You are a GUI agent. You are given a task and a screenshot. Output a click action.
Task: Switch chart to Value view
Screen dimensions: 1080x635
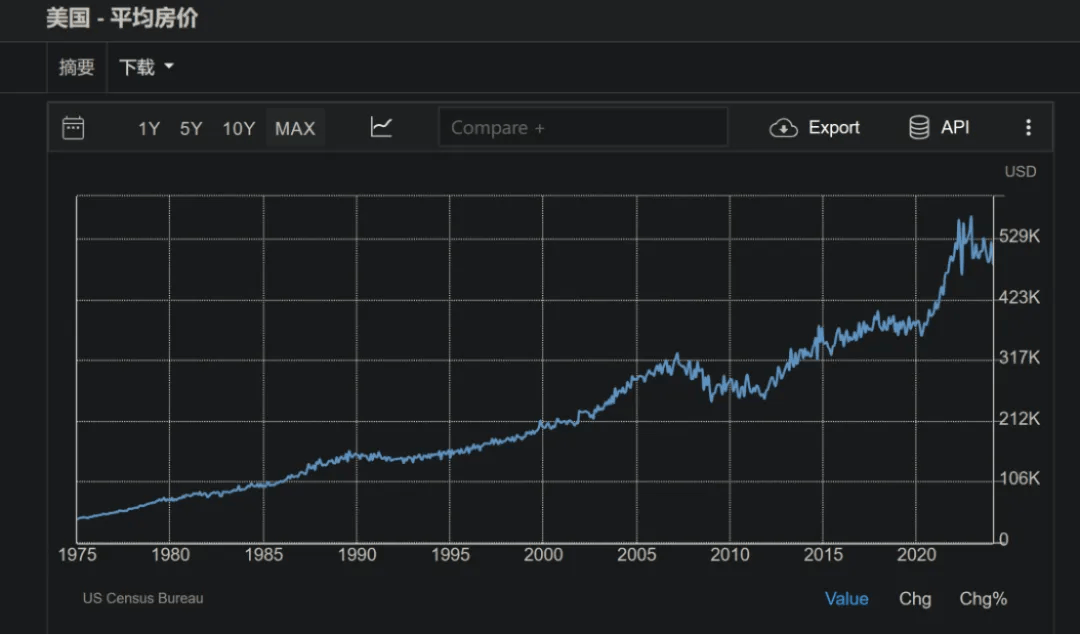pos(846,599)
